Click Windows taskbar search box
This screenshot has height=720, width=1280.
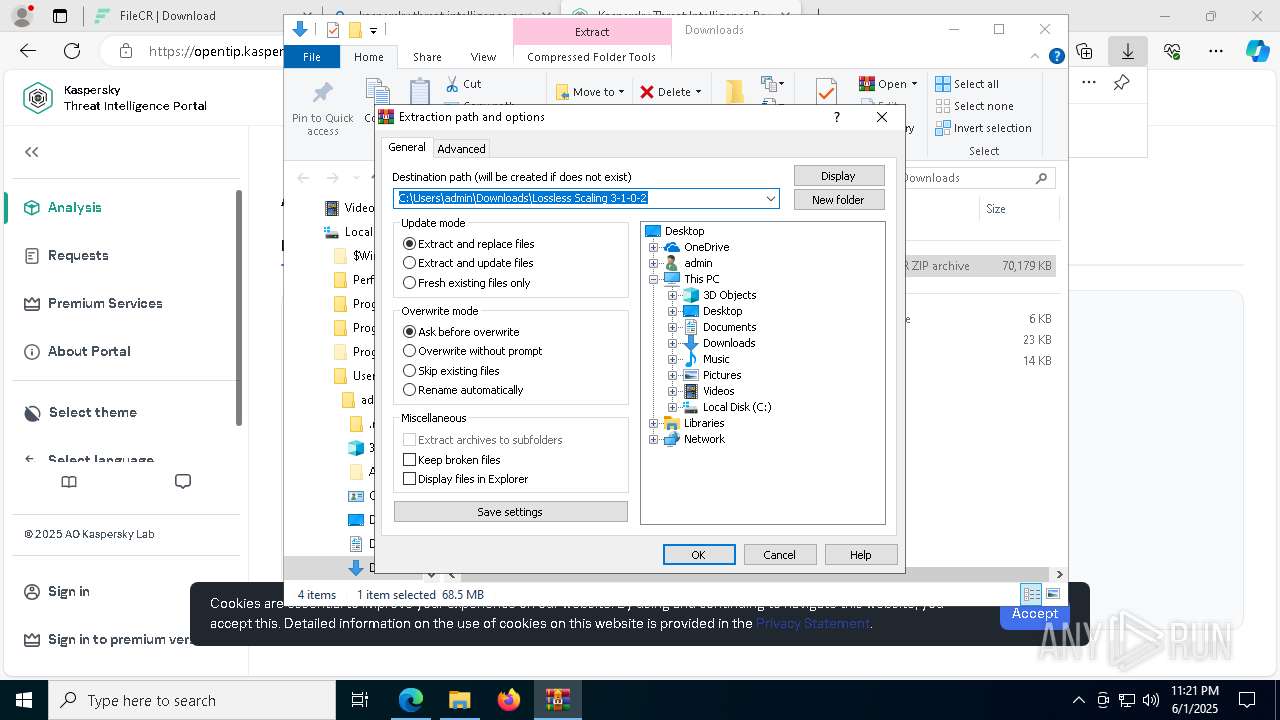pyautogui.click(x=192, y=700)
